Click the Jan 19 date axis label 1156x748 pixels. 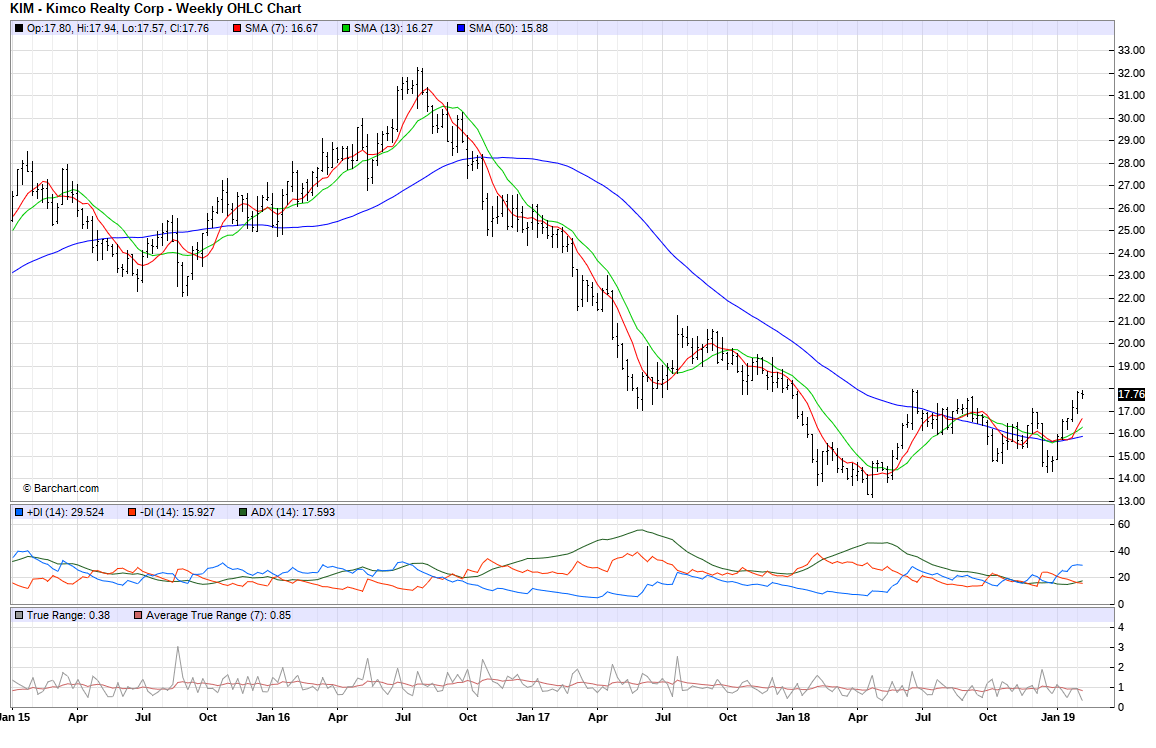point(1057,717)
